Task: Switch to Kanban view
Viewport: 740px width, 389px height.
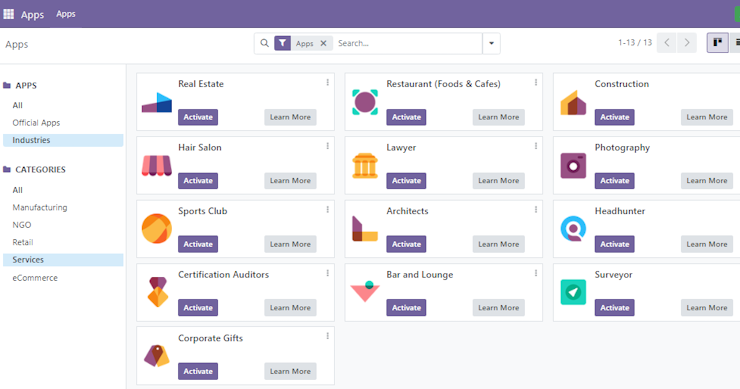Action: (717, 43)
